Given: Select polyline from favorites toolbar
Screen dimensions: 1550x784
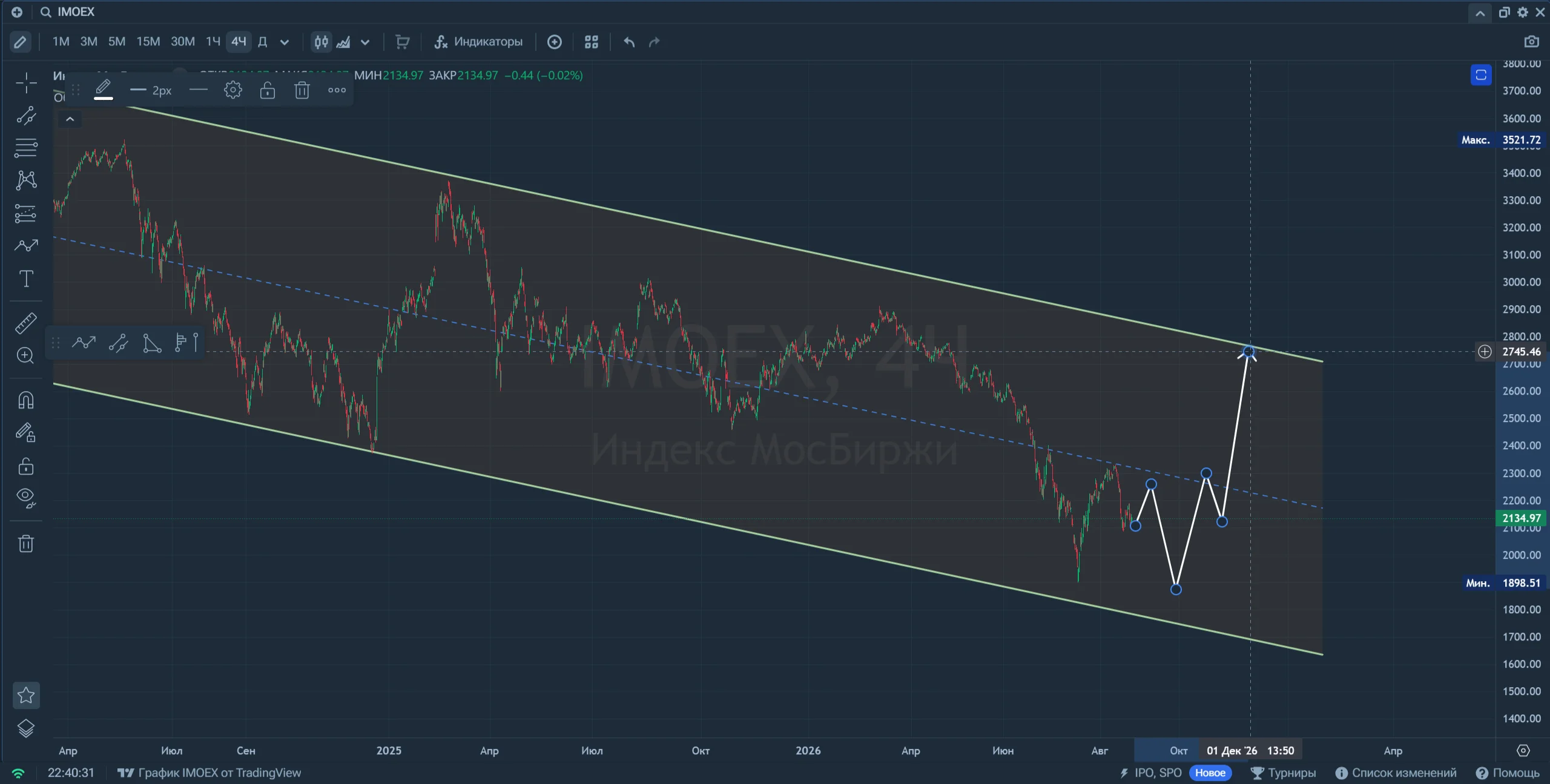Looking at the screenshot, I should pyautogui.click(x=84, y=343).
